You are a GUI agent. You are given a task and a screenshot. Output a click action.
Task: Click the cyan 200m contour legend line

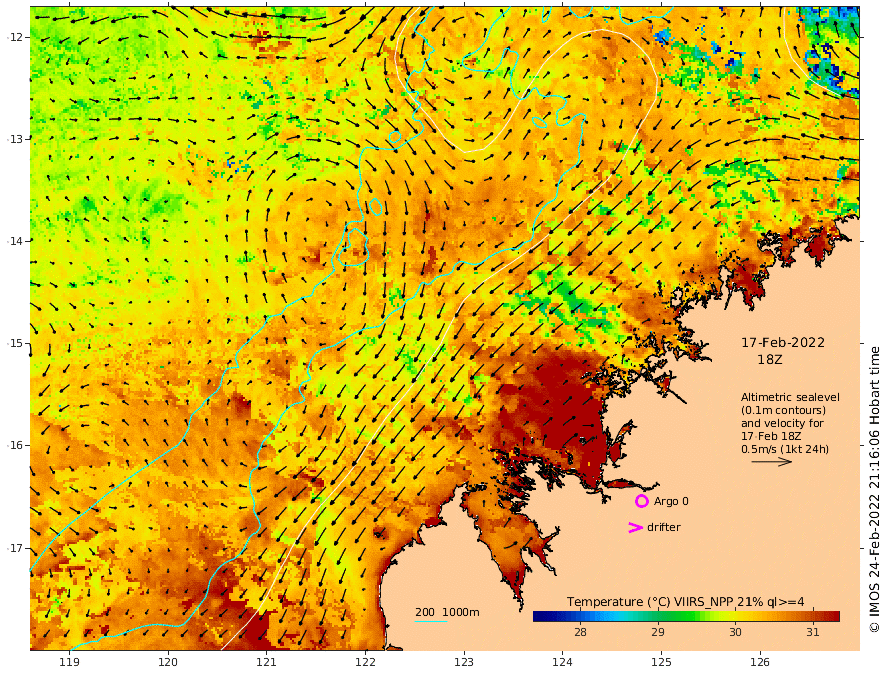(x=431, y=621)
